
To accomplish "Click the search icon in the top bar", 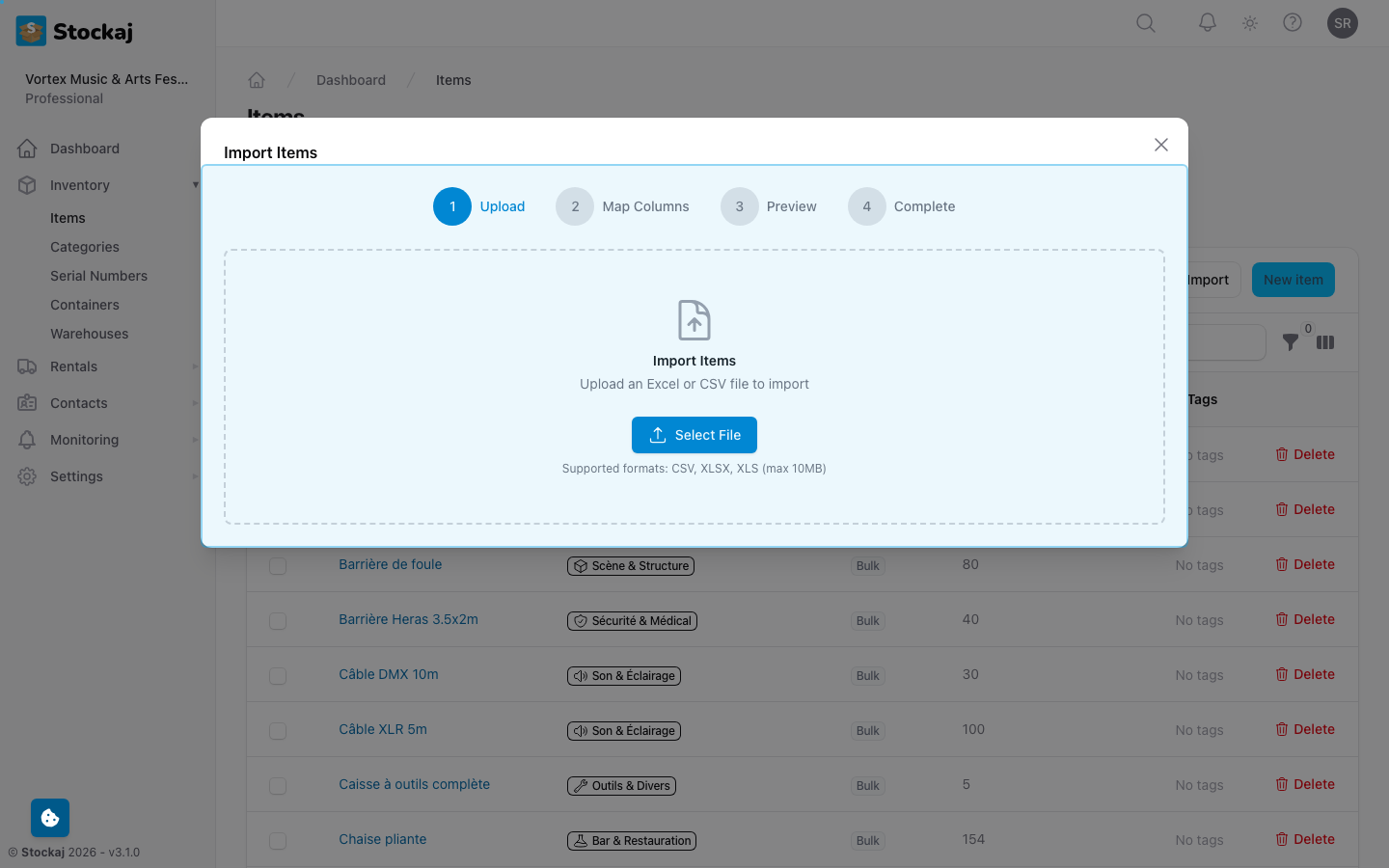I will click(x=1145, y=22).
